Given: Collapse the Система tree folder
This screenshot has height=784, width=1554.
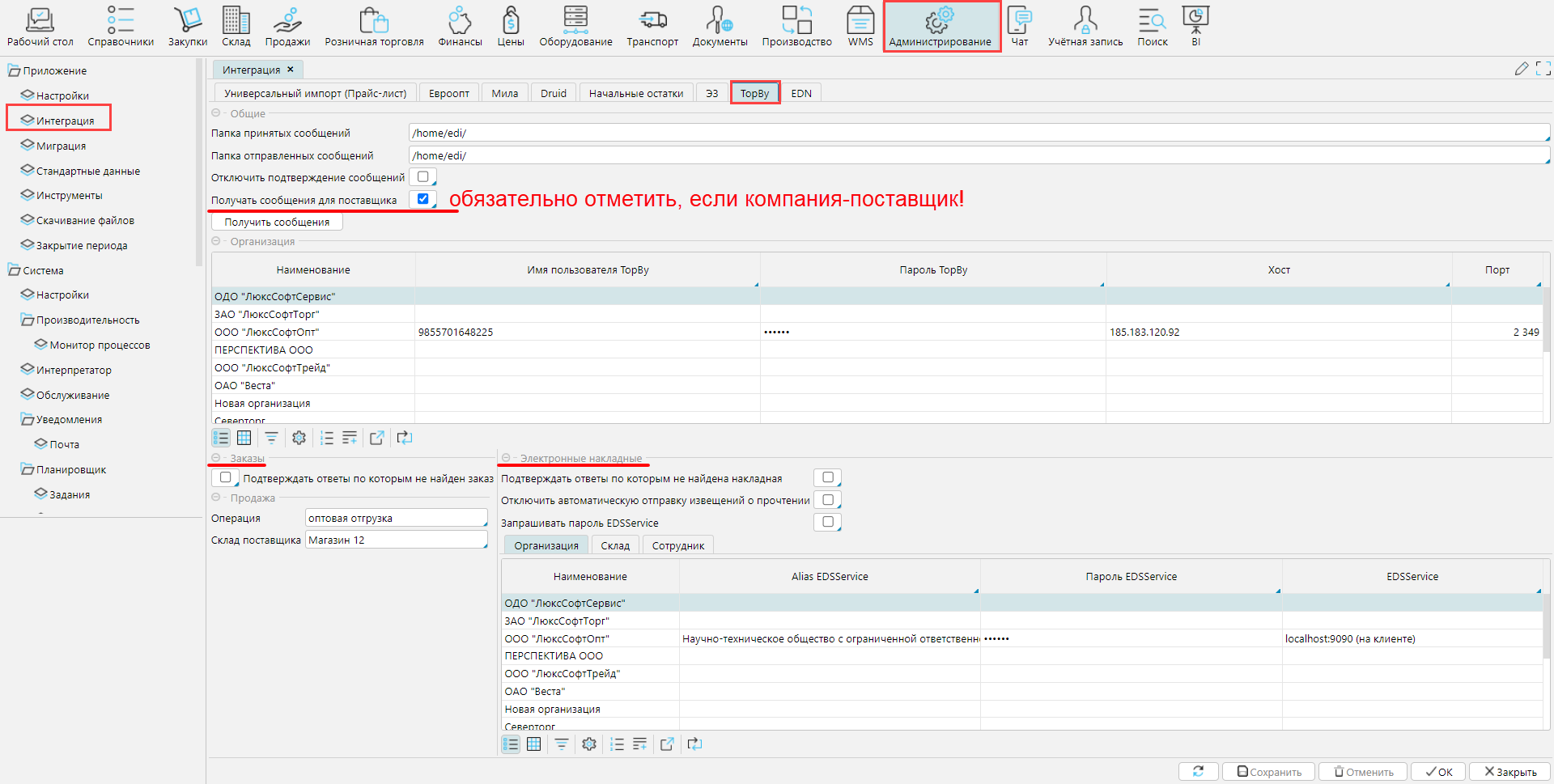Looking at the screenshot, I should click(14, 270).
